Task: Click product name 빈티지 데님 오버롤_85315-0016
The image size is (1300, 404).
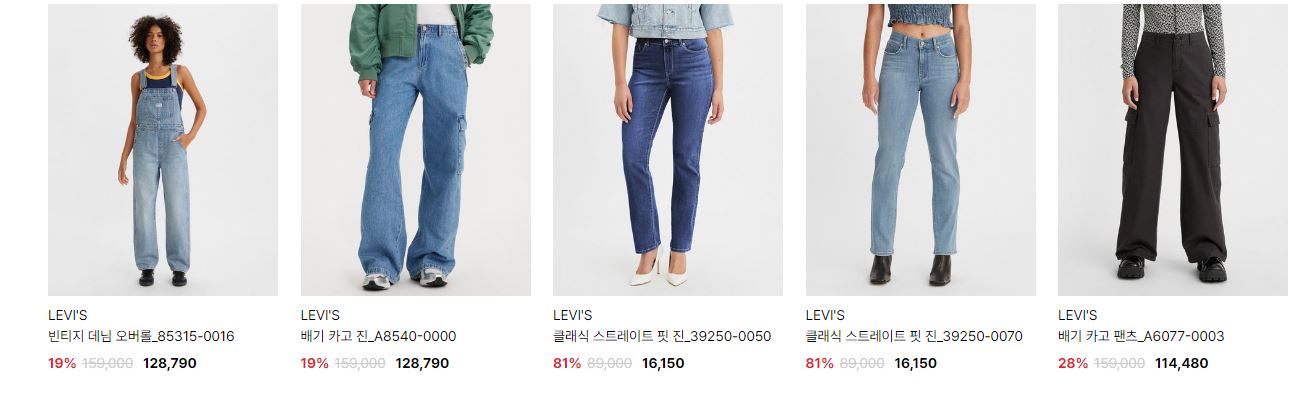Action: pyautogui.click(x=141, y=336)
